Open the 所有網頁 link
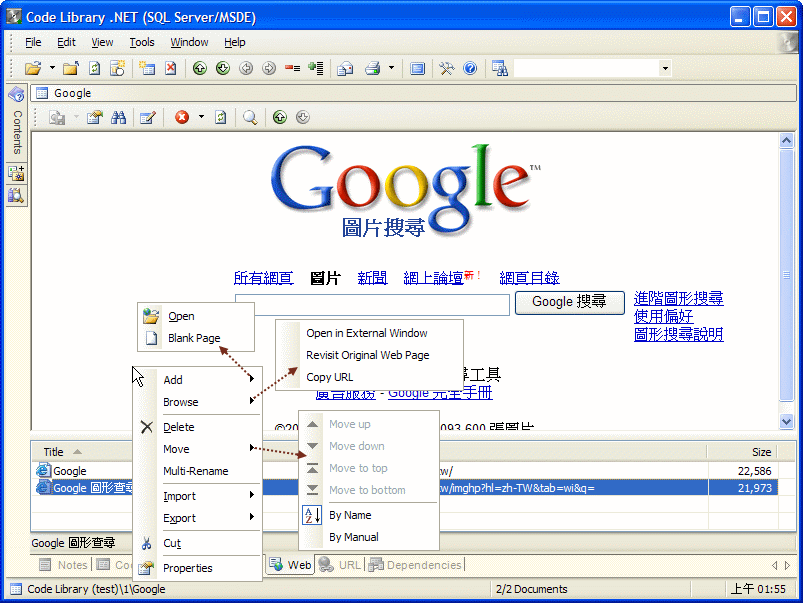The height and width of the screenshot is (603, 803). (263, 278)
